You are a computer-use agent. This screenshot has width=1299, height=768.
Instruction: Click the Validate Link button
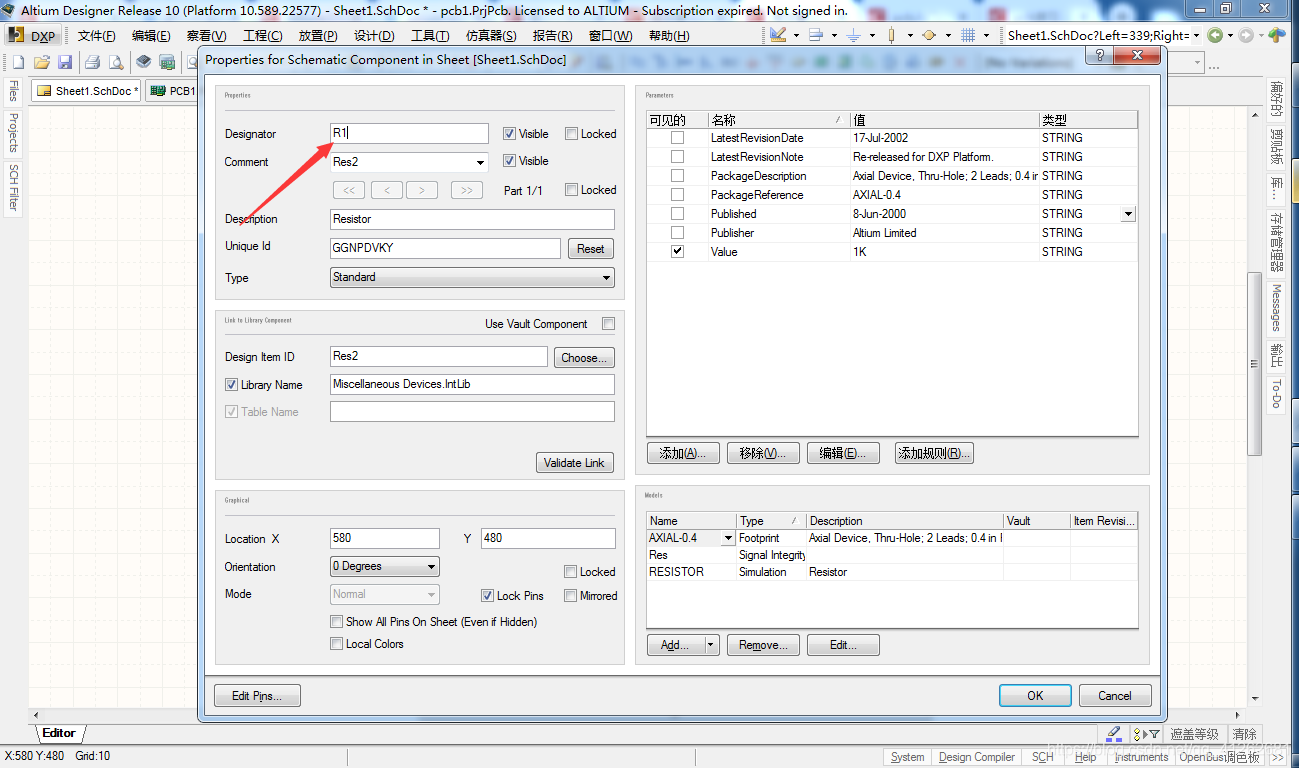(x=575, y=463)
